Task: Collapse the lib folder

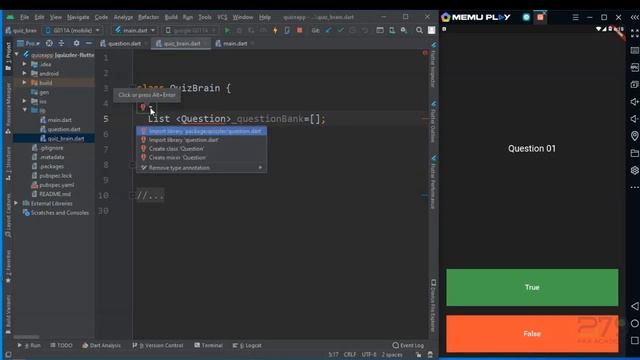Action: click(24, 110)
